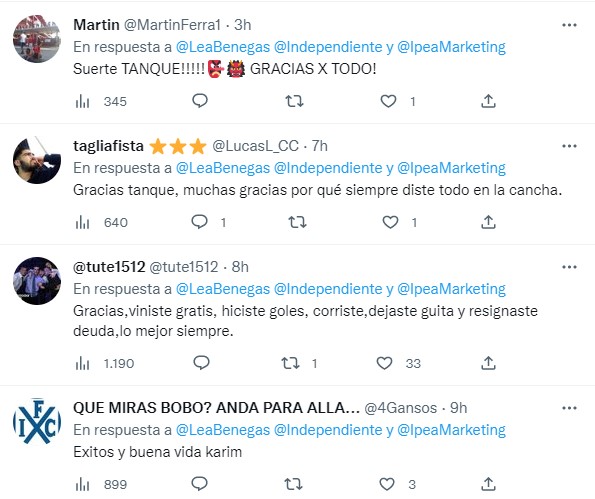Open more options menu on tute1512 tweet
This screenshot has width=595, height=499.
pos(569,267)
